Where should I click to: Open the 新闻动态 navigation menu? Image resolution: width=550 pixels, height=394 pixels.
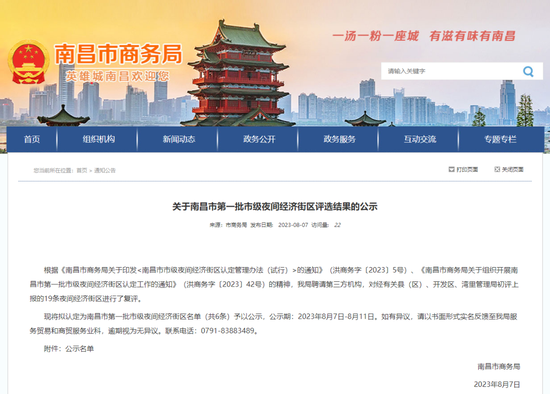coord(179,139)
